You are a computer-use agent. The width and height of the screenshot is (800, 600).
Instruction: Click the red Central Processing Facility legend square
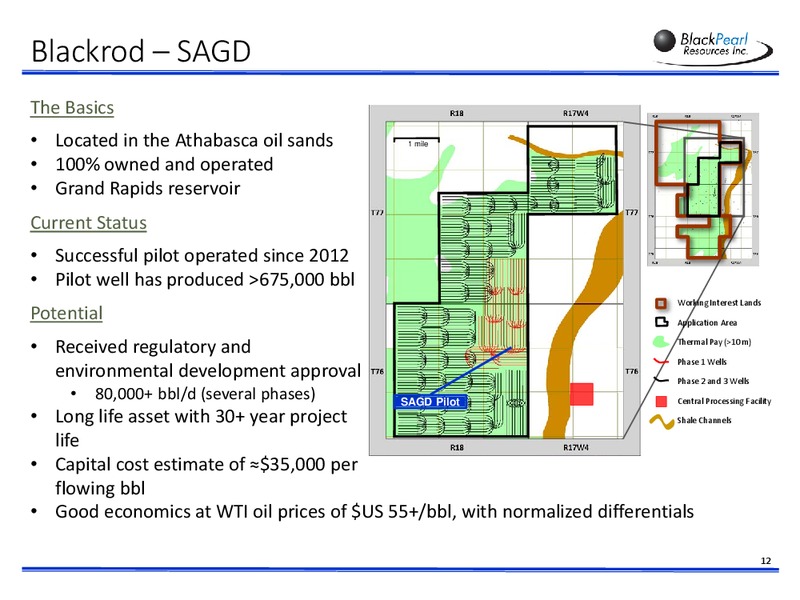pos(661,401)
